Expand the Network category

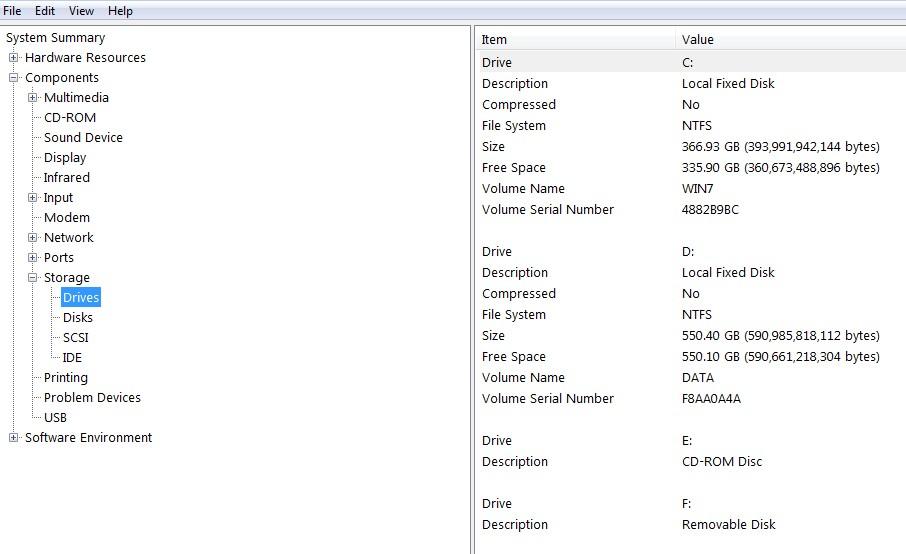tap(33, 238)
